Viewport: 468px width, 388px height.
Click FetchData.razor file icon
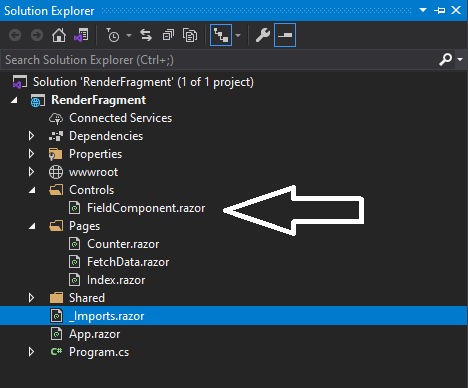74,262
